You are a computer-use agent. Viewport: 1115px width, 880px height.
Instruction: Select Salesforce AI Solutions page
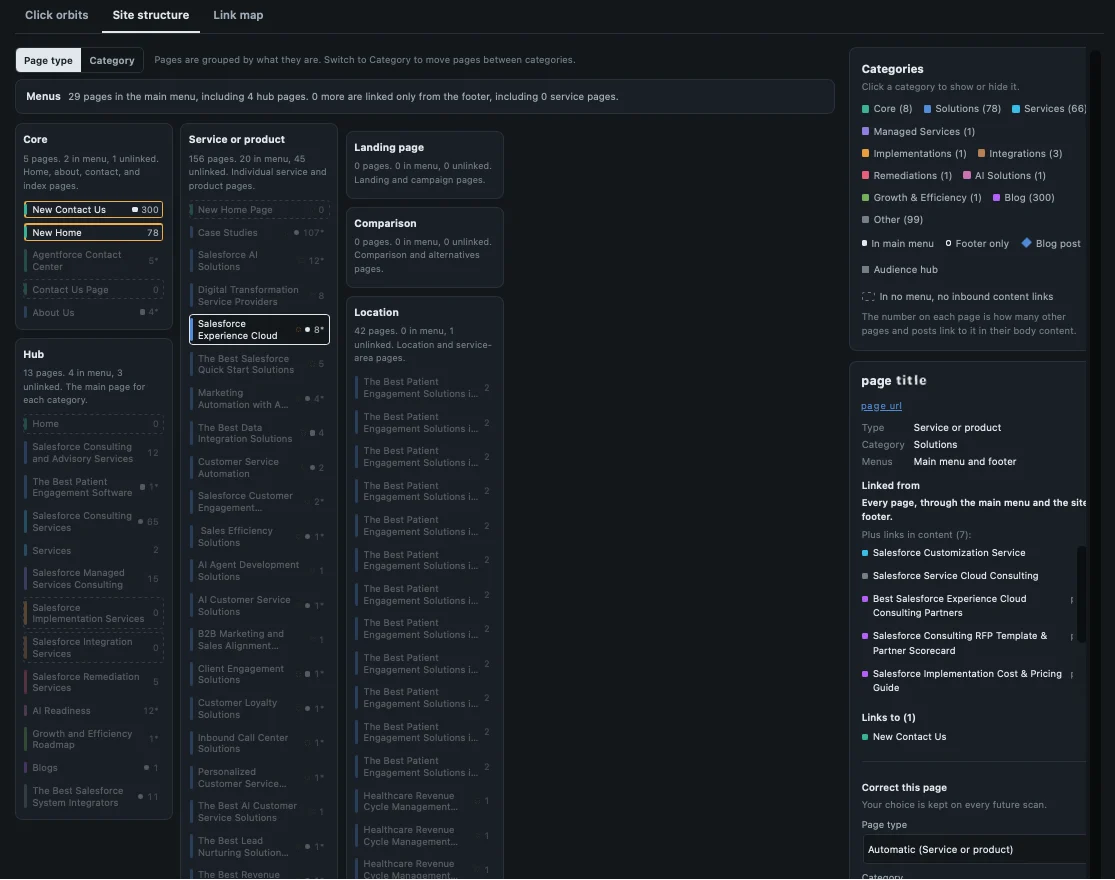coord(259,261)
